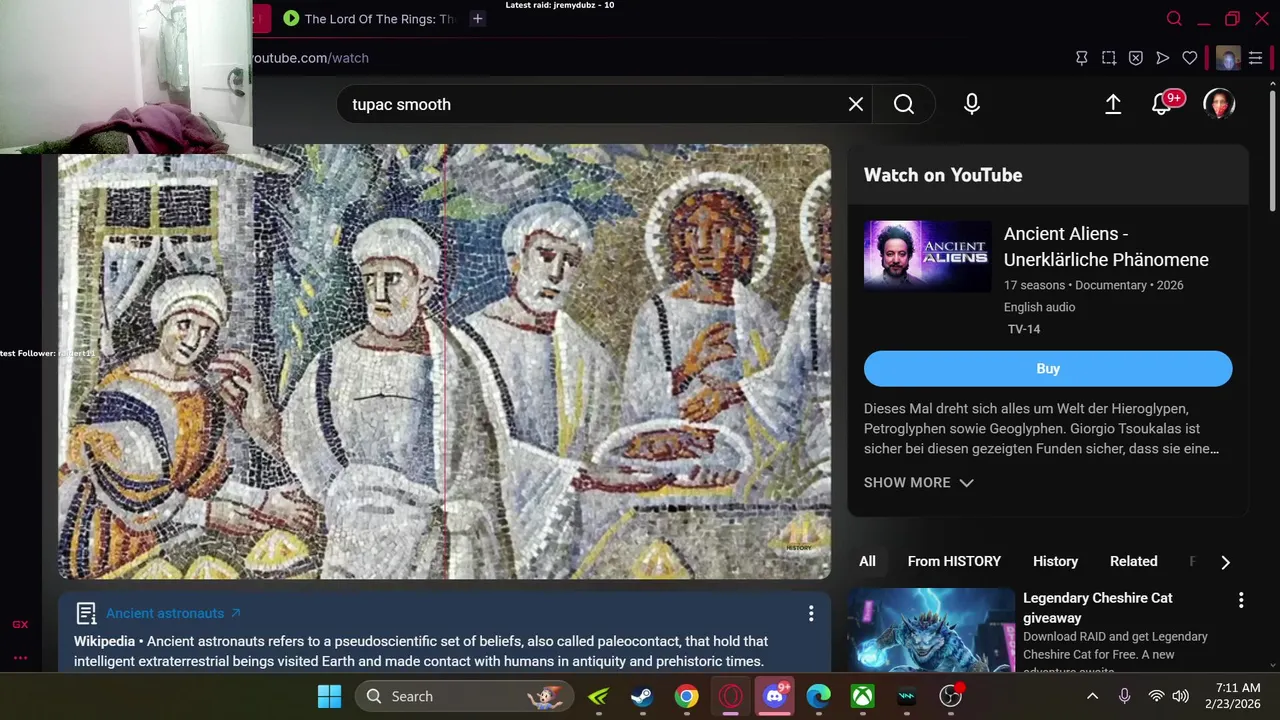
Task: Open Ancient Aliens - Unerklärliche Phänomene title
Action: [x=1106, y=246]
